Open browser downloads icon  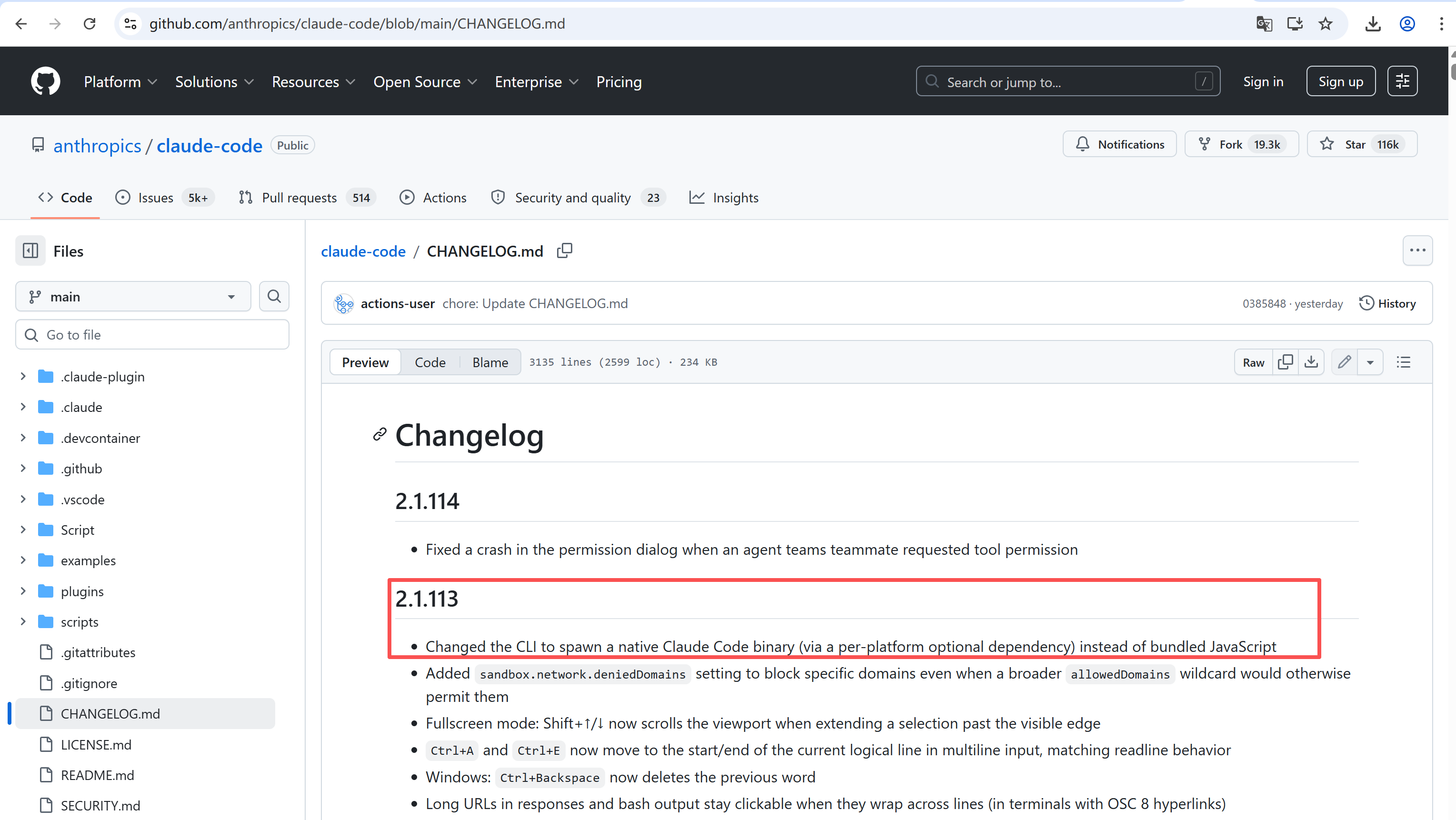point(1373,24)
